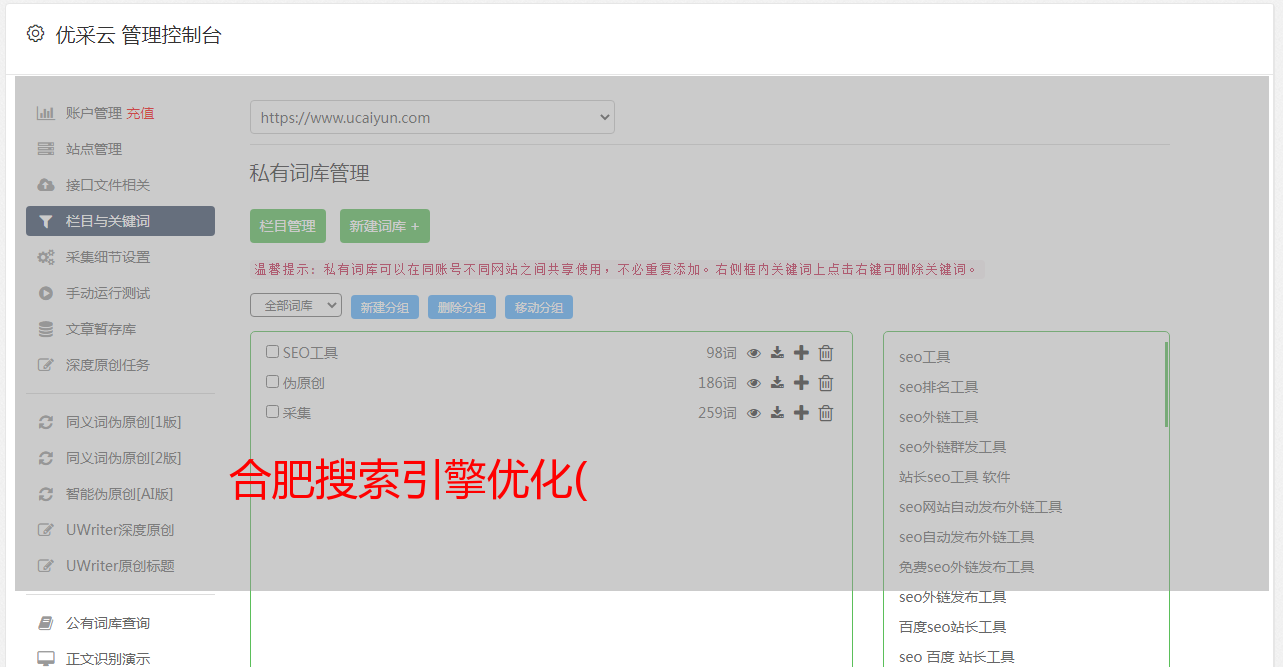Download the 伪原创 word list
Viewport: 1283px width, 667px height.
point(777,383)
